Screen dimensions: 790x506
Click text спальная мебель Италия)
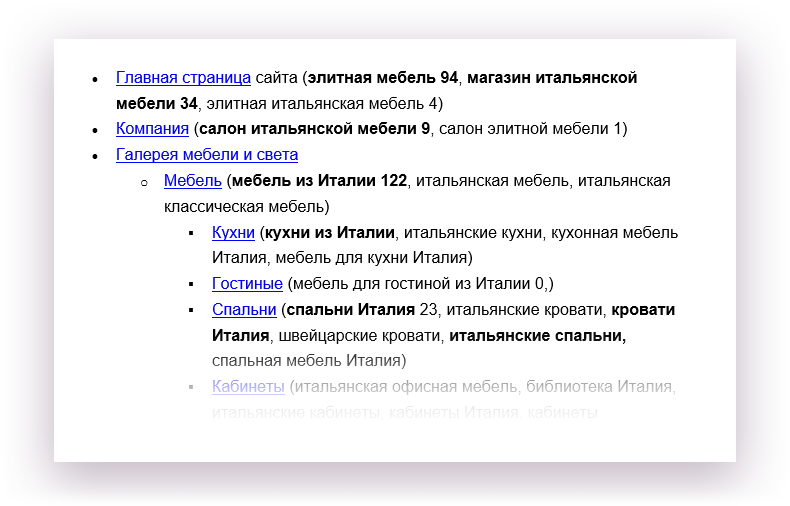point(309,360)
